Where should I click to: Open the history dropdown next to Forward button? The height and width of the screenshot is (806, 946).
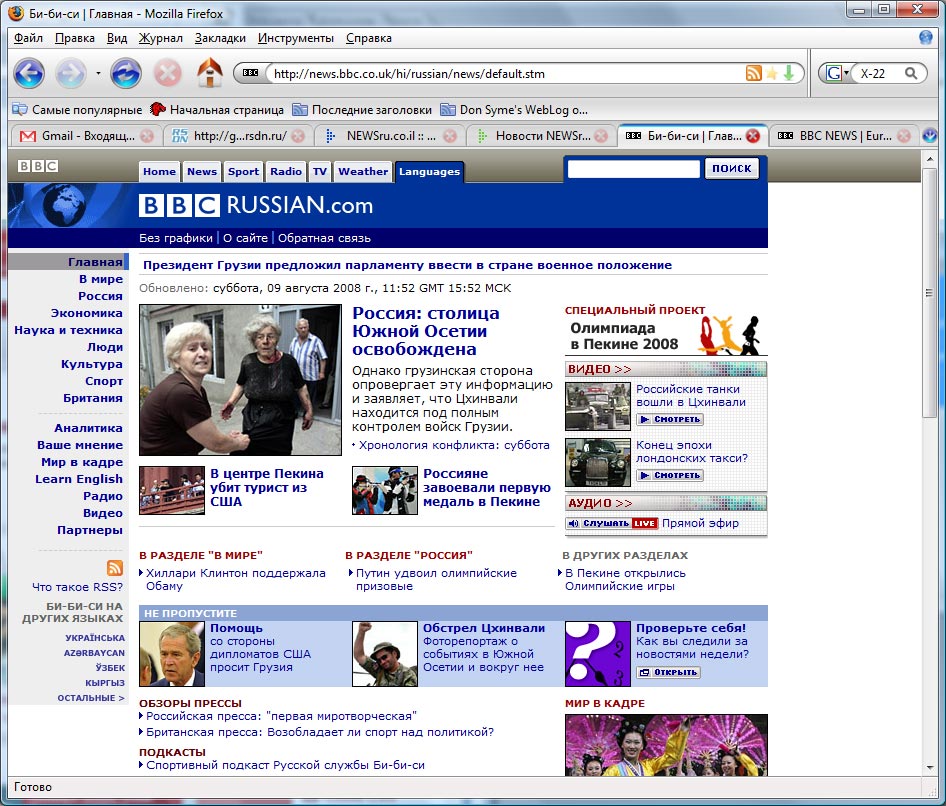coord(98,74)
